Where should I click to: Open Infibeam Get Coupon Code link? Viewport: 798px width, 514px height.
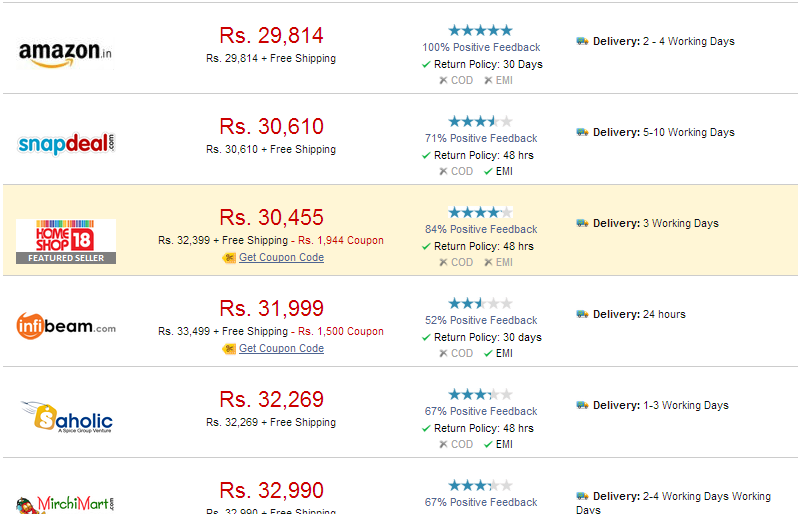[281, 349]
